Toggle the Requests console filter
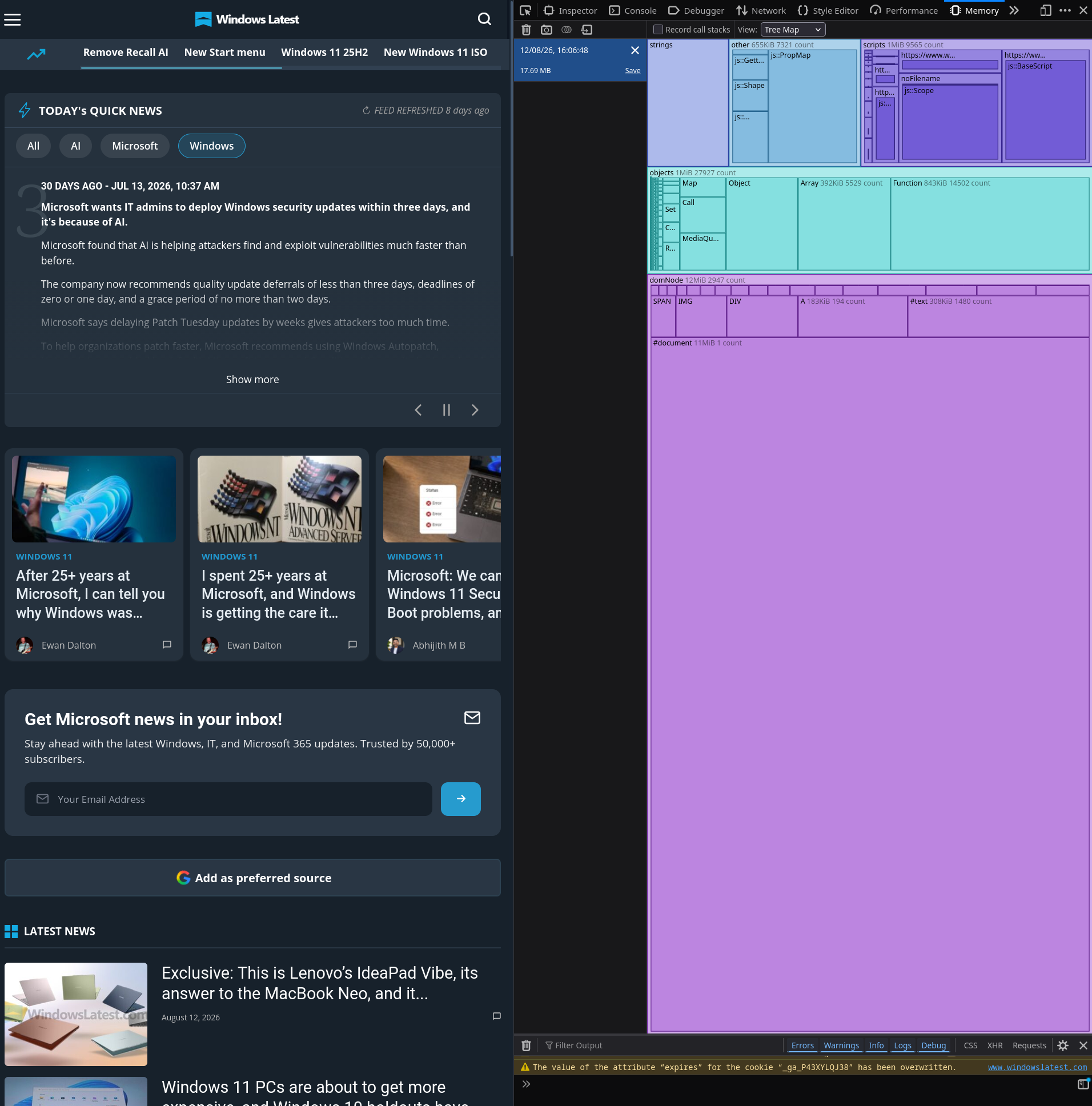1092x1106 pixels. click(1029, 1045)
